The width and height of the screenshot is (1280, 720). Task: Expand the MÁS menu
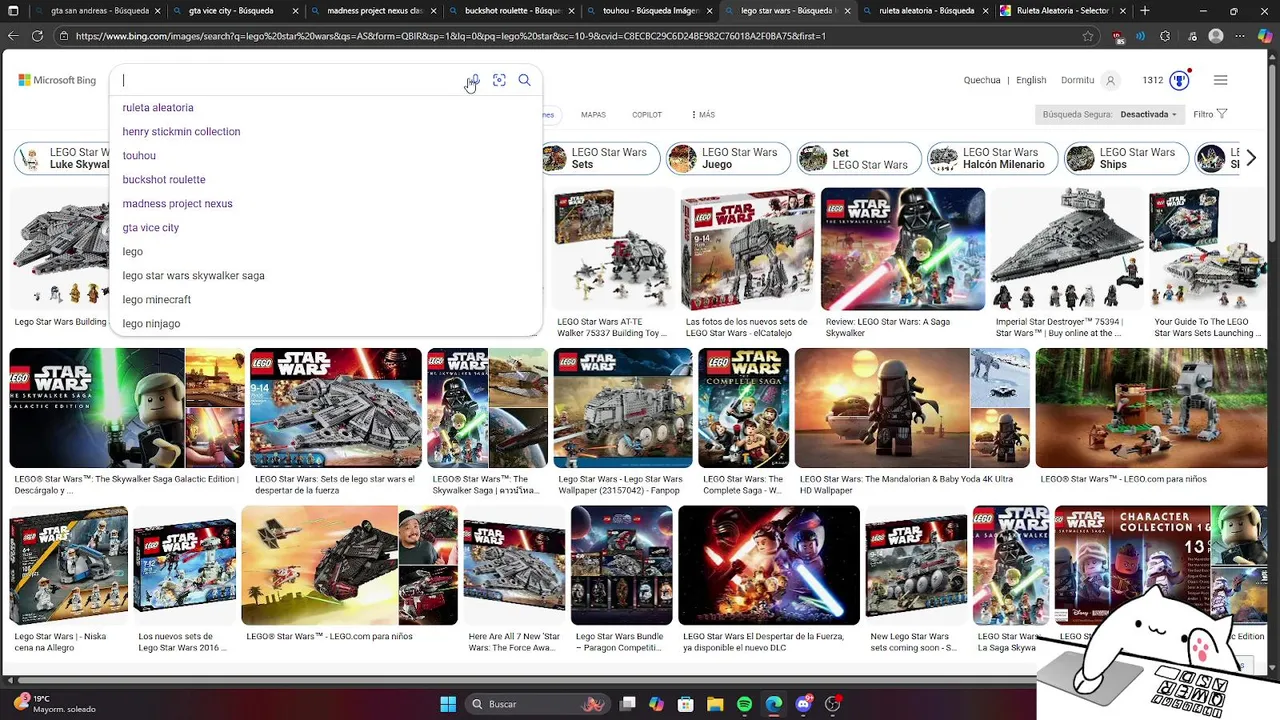pos(703,115)
